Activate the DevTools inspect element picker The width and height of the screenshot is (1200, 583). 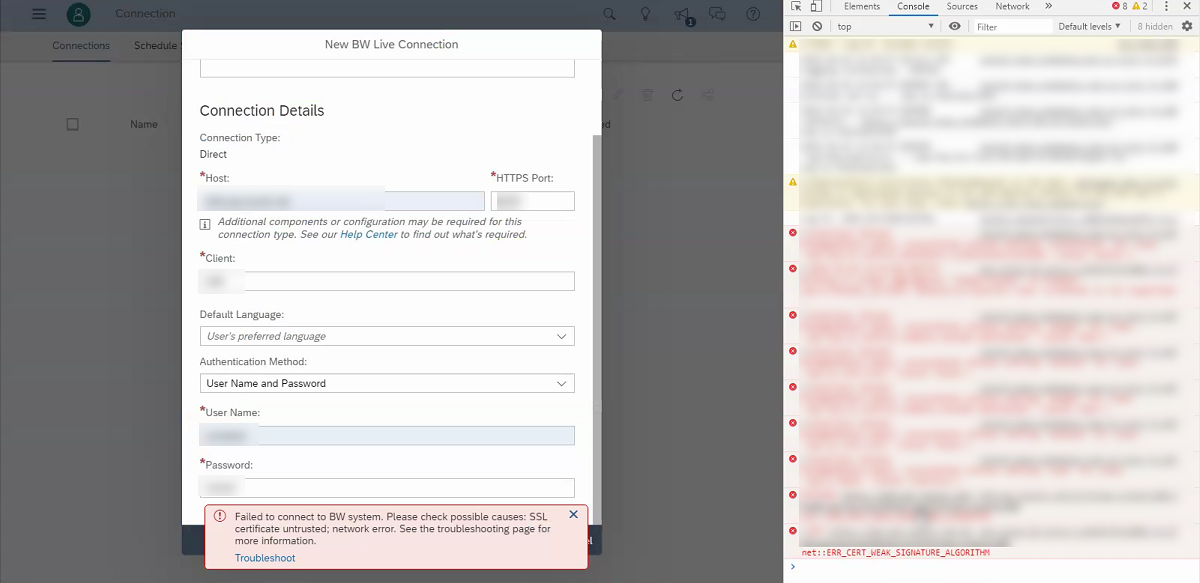[x=796, y=7]
